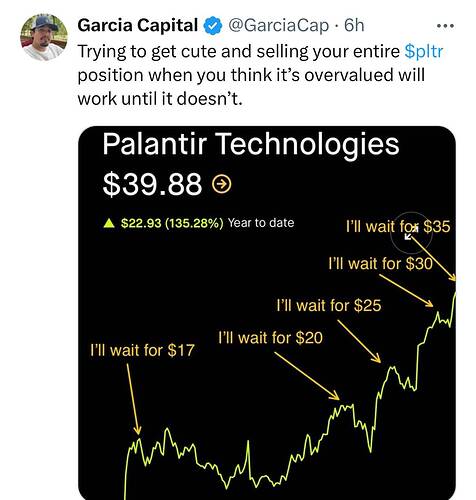The image size is (476, 500).
Task: Select the "I'll wait for $20" annotation
Action: tap(270, 338)
